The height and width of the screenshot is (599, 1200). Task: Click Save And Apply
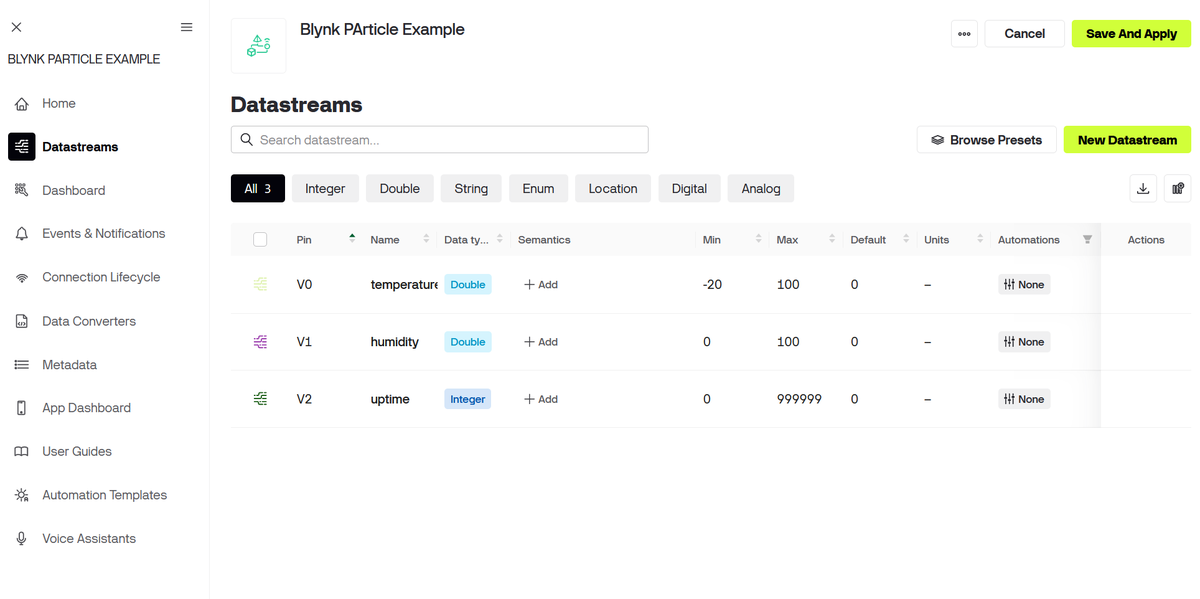point(1131,34)
